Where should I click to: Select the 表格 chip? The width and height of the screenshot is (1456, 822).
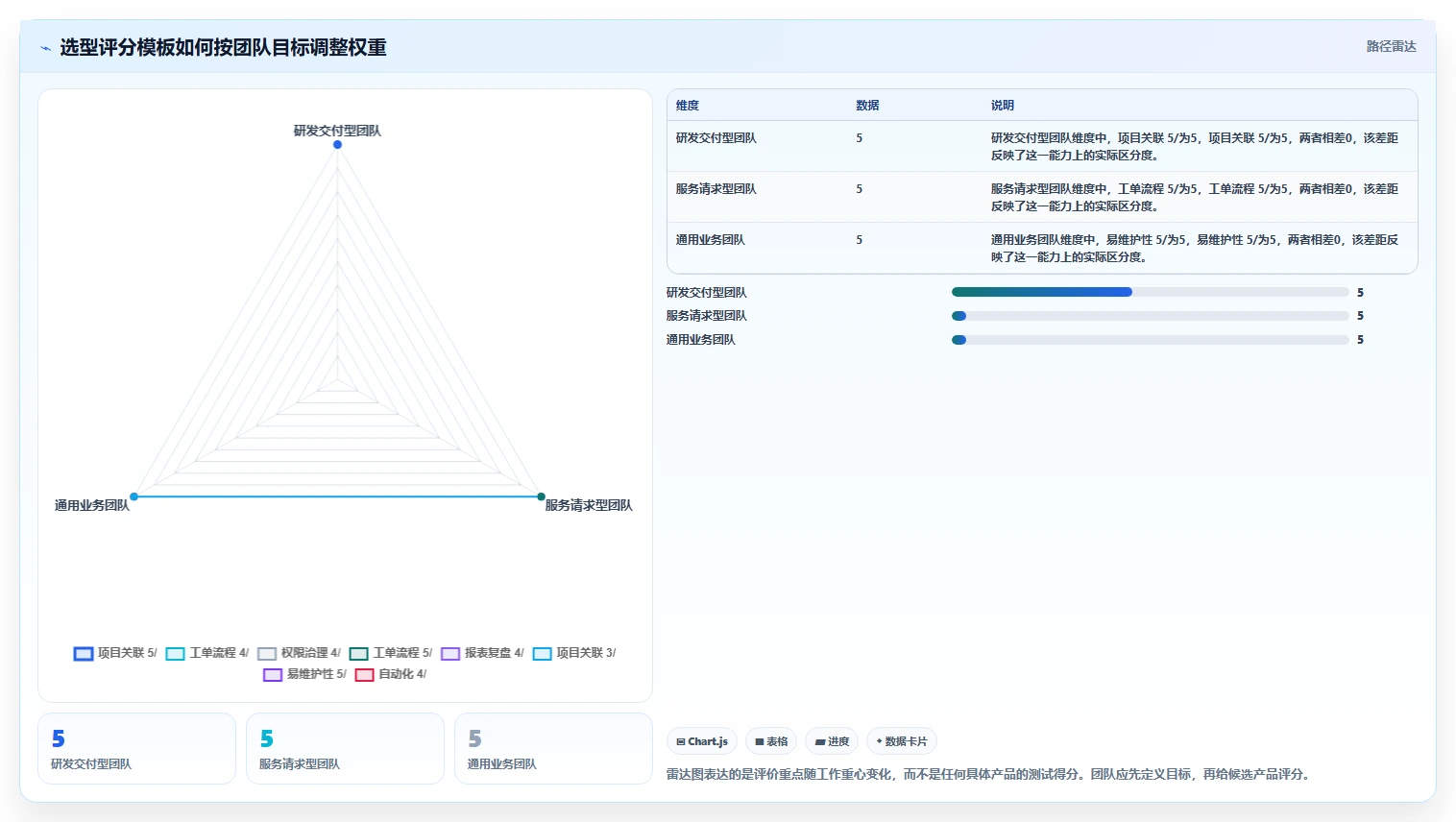771,741
